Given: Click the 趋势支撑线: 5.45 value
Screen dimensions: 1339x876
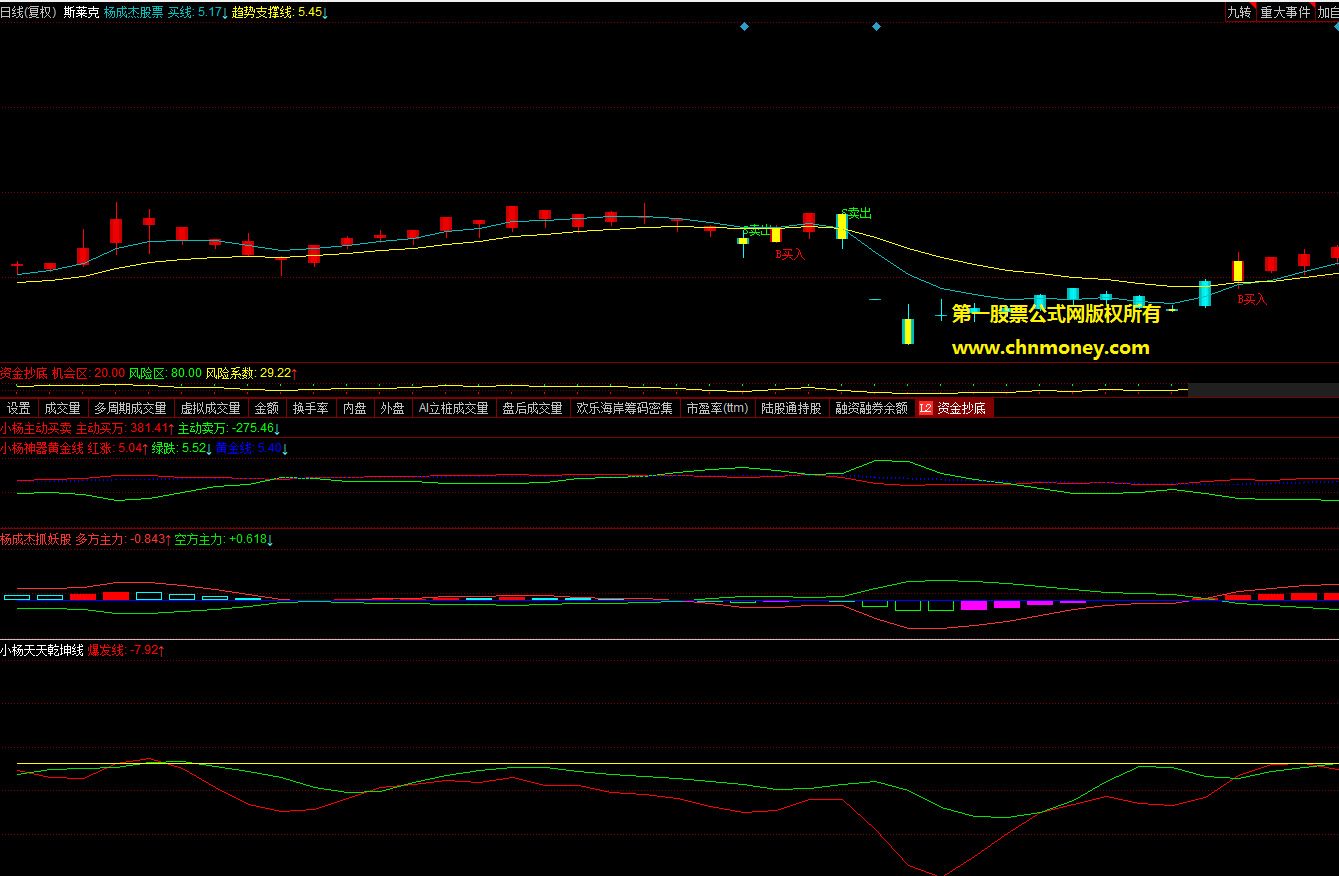Looking at the screenshot, I should coord(280,13).
